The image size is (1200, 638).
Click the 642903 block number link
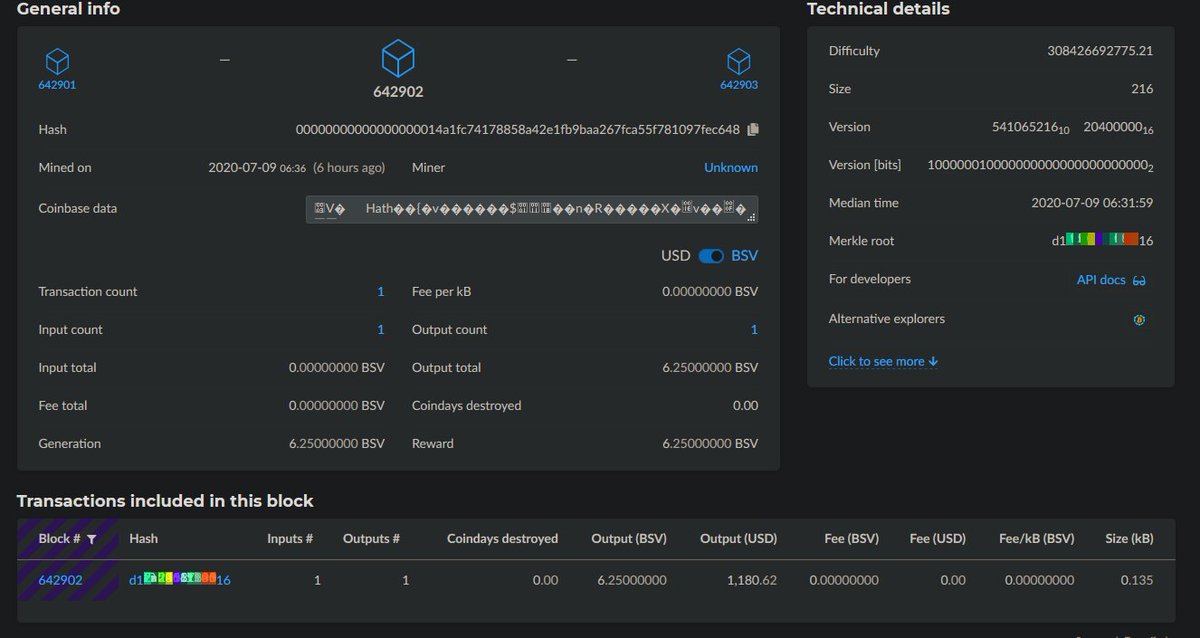pyautogui.click(x=739, y=85)
